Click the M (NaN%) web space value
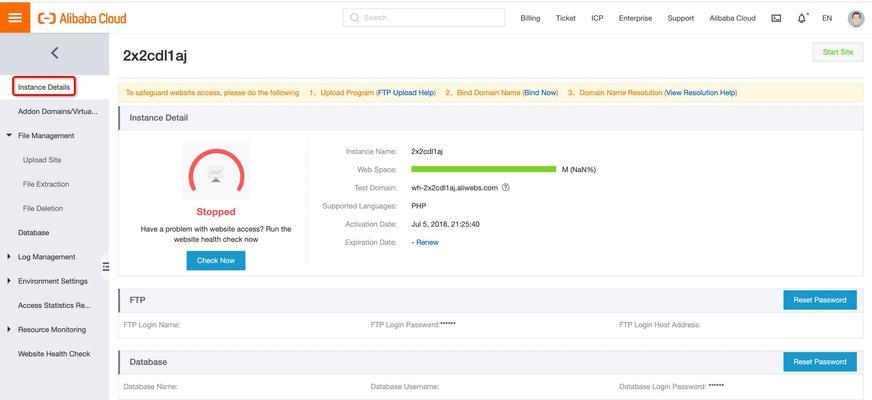872x400 pixels. tap(578, 170)
